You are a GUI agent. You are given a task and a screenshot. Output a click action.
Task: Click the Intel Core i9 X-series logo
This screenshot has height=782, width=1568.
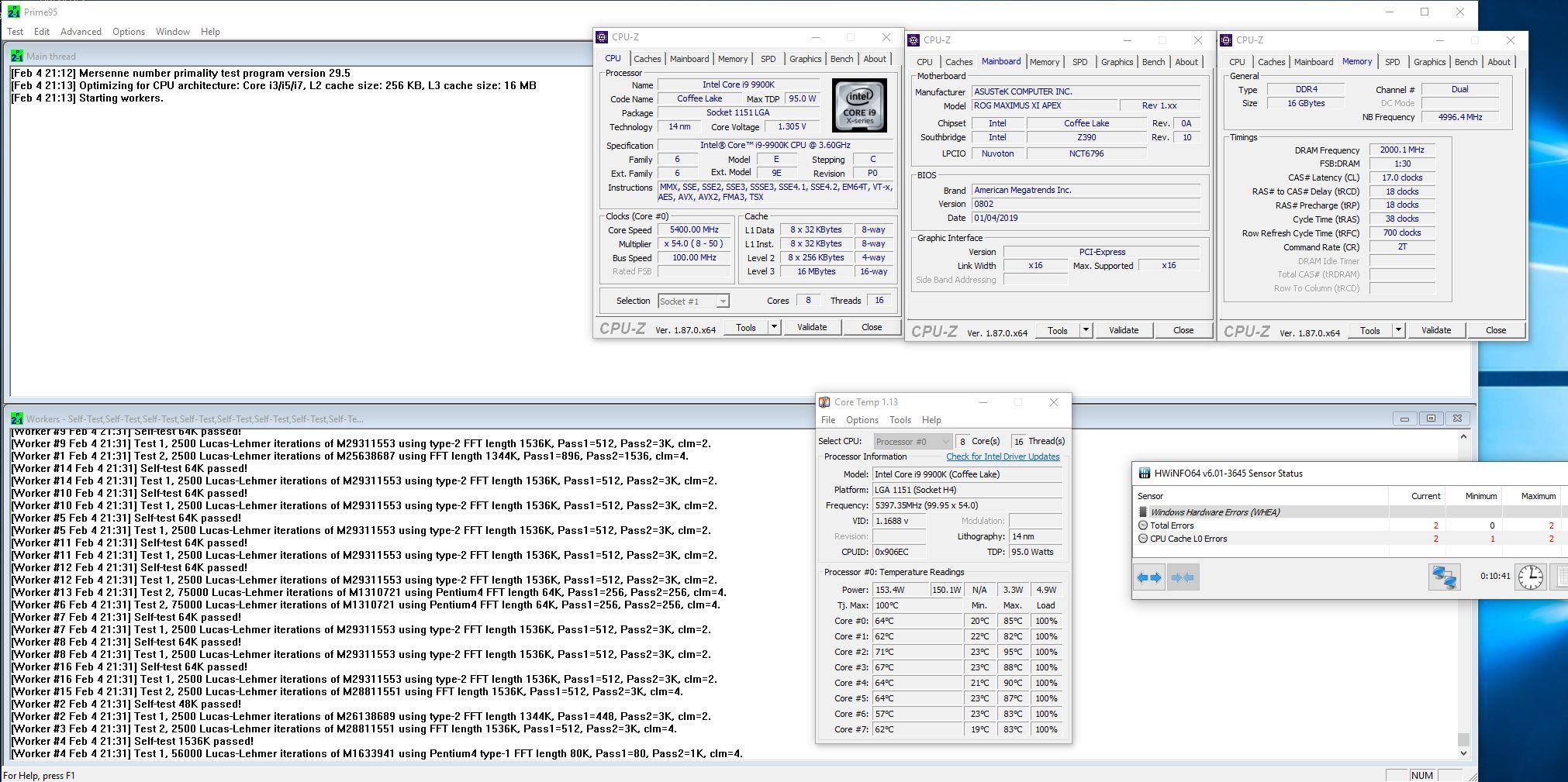859,105
